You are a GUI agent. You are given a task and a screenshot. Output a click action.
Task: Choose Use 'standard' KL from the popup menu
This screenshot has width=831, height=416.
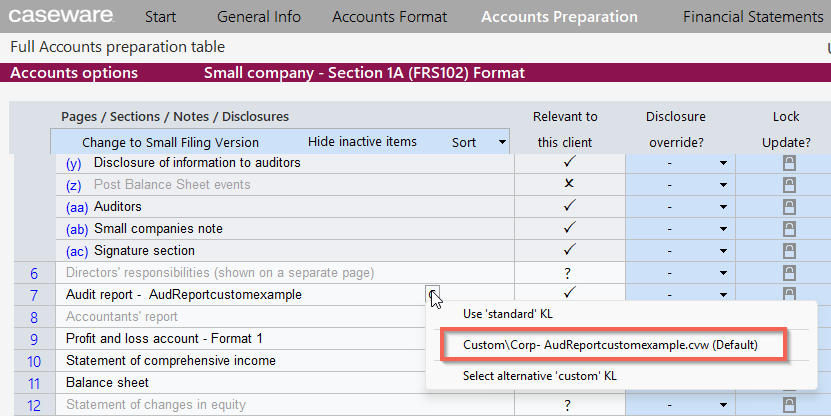508,314
